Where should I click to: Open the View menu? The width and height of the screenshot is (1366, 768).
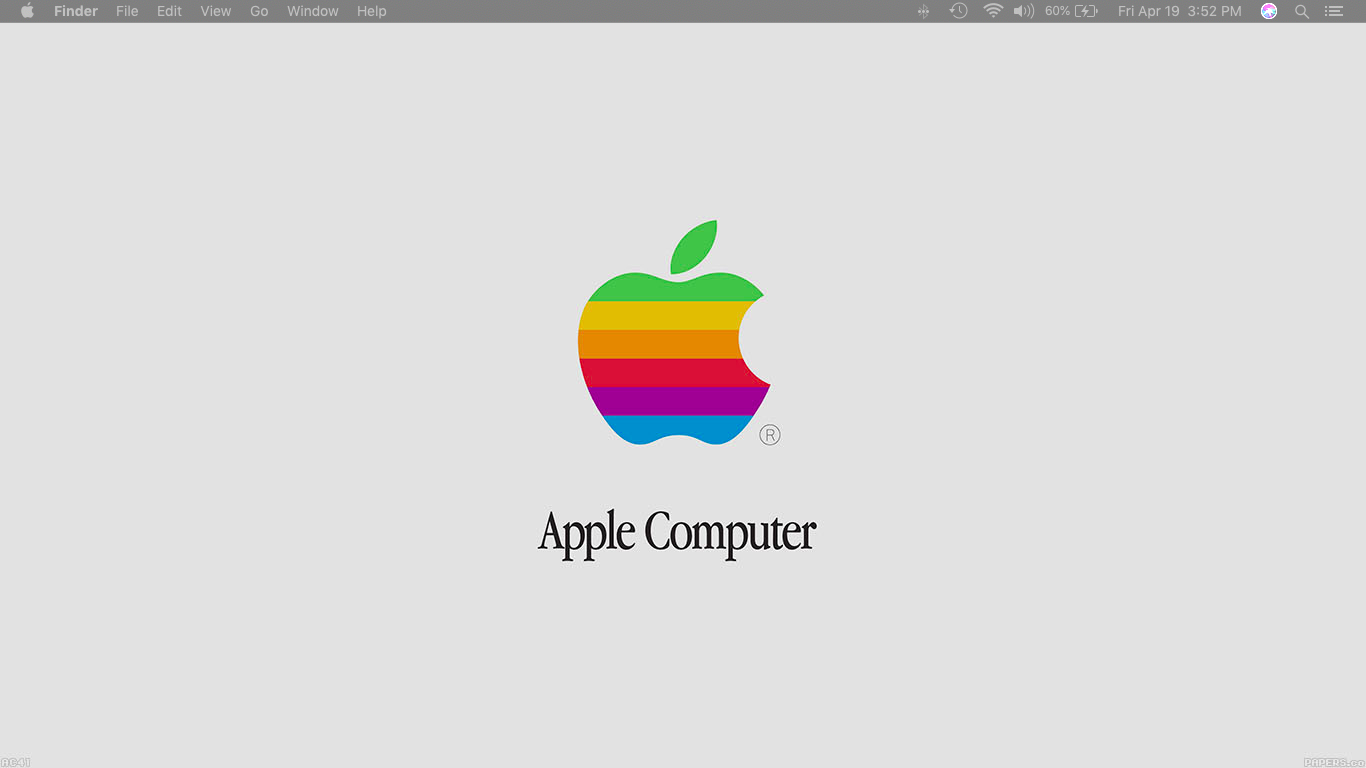click(215, 11)
